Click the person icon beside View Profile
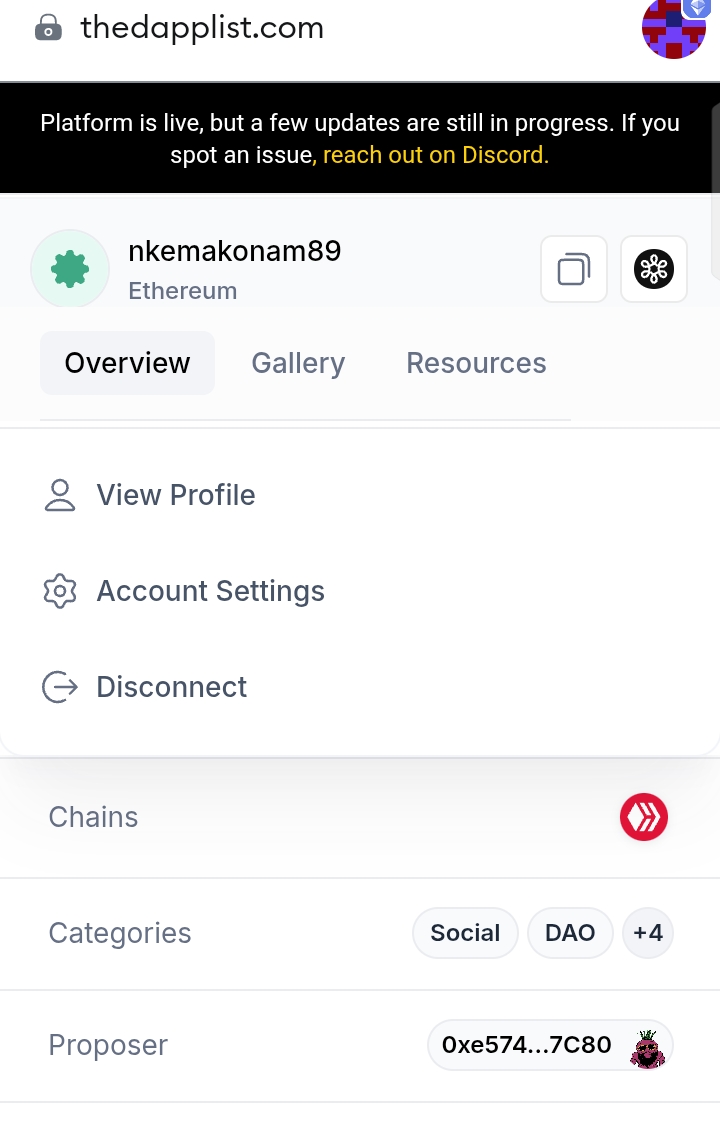This screenshot has height=1129, width=720. [60, 495]
